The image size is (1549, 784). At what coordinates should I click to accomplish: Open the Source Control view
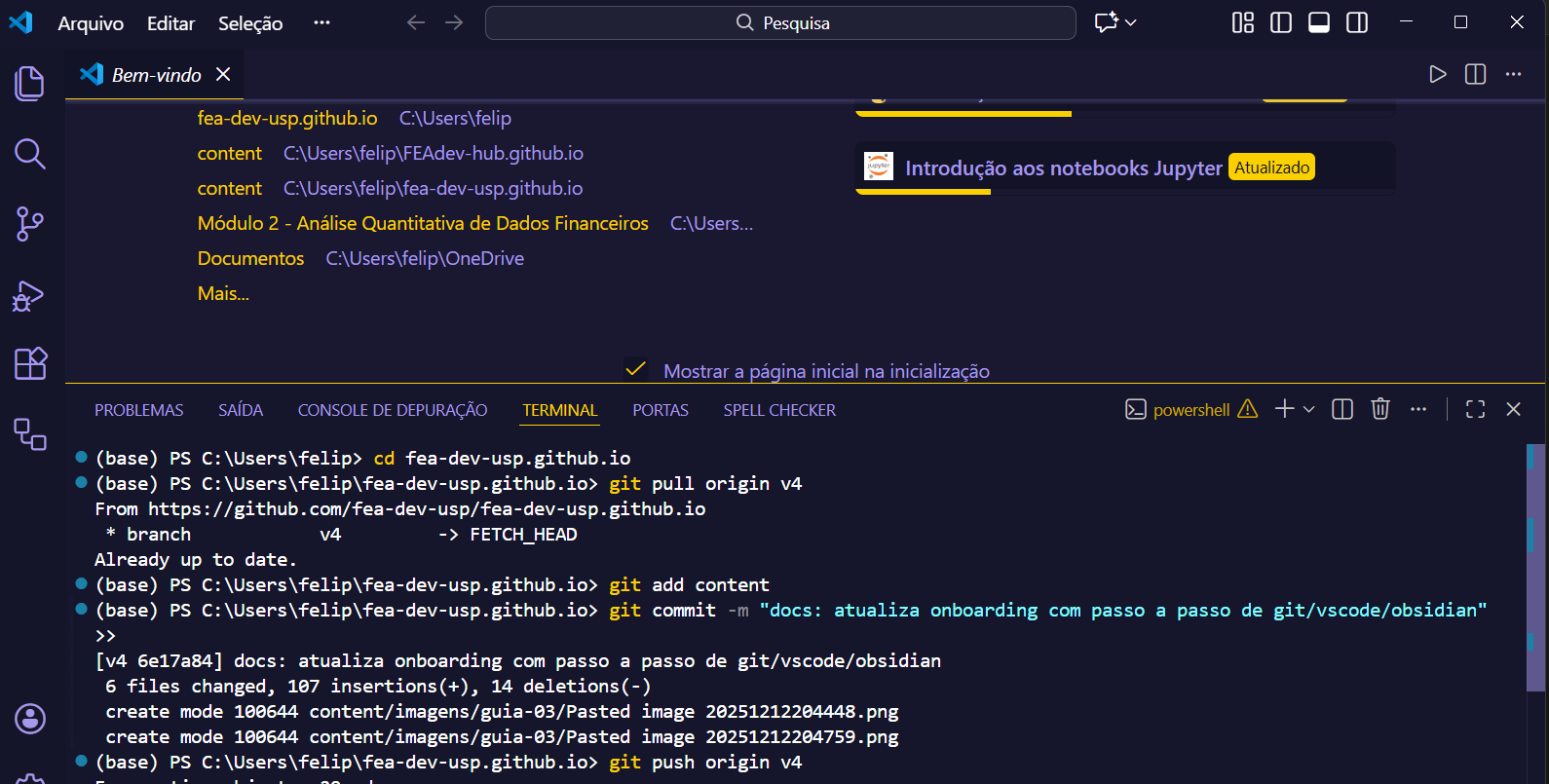tap(29, 224)
